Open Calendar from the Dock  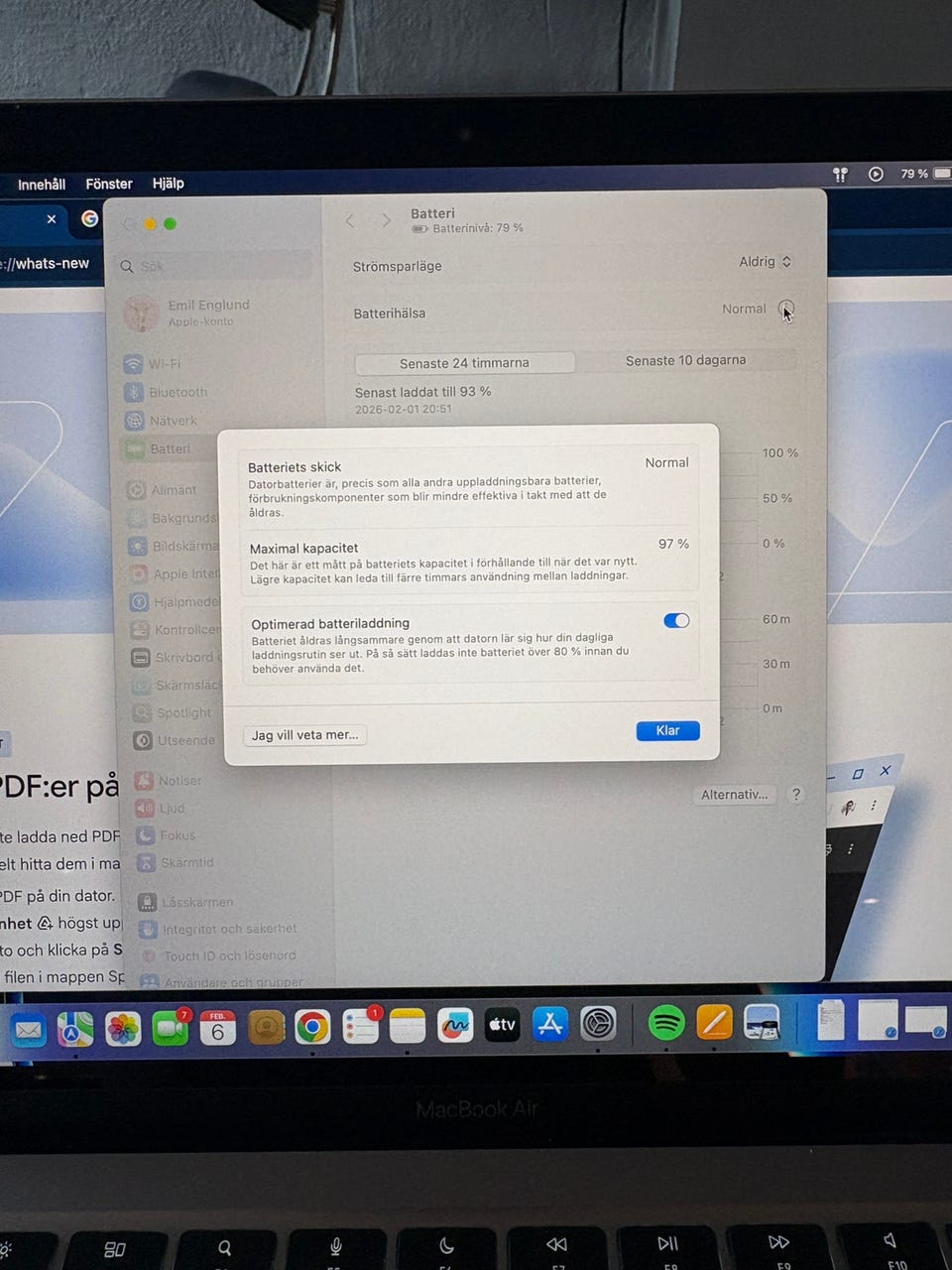click(217, 1028)
